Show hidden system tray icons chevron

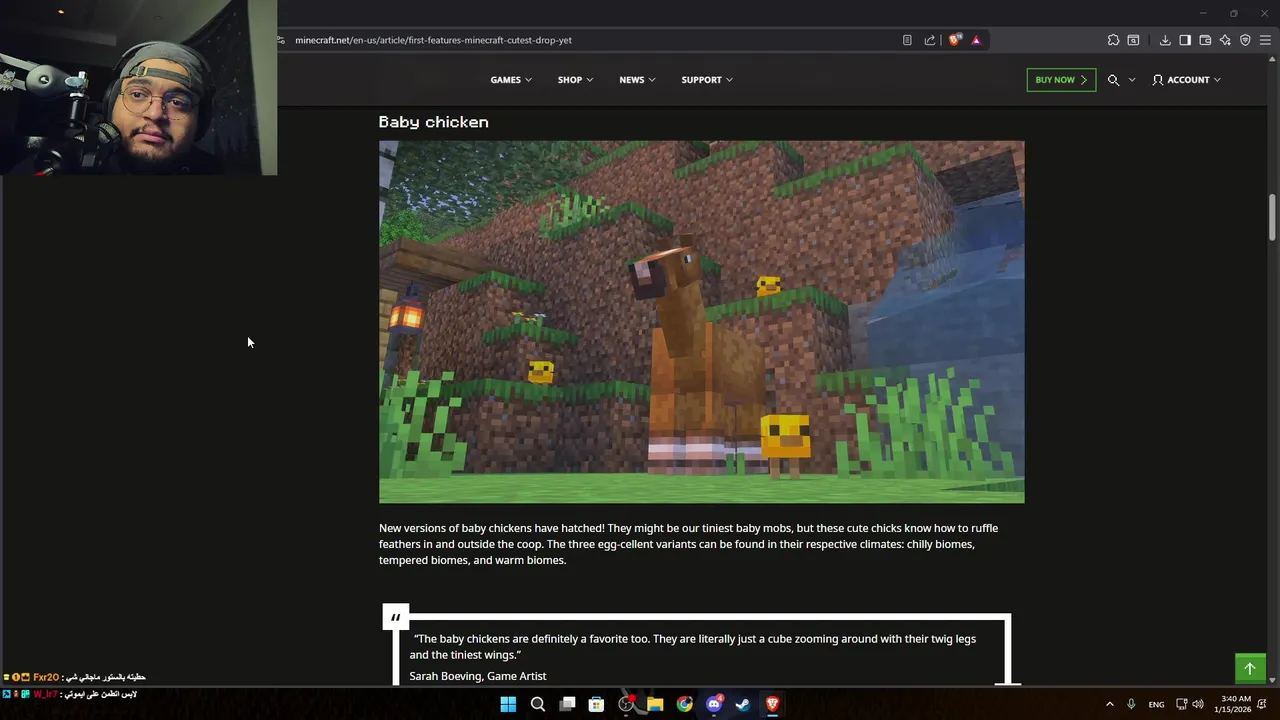(1109, 704)
